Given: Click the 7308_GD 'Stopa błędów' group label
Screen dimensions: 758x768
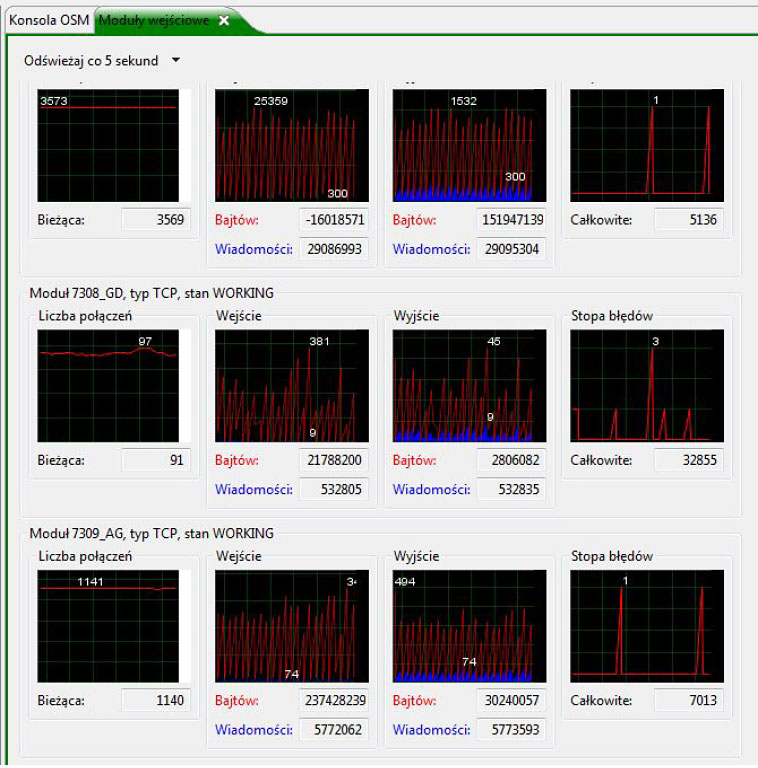Looking at the screenshot, I should tap(612, 316).
